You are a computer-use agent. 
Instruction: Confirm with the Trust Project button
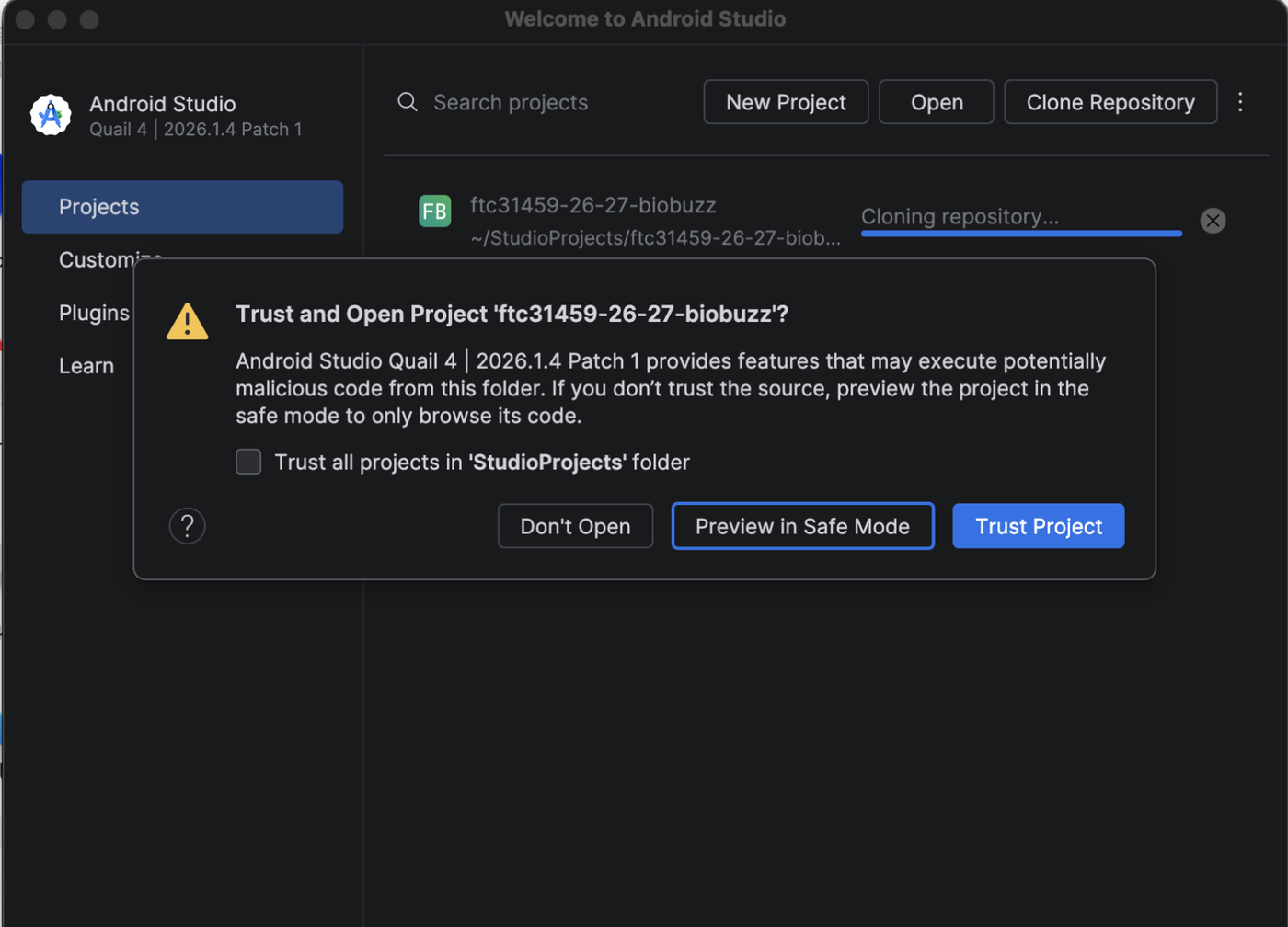coord(1039,526)
